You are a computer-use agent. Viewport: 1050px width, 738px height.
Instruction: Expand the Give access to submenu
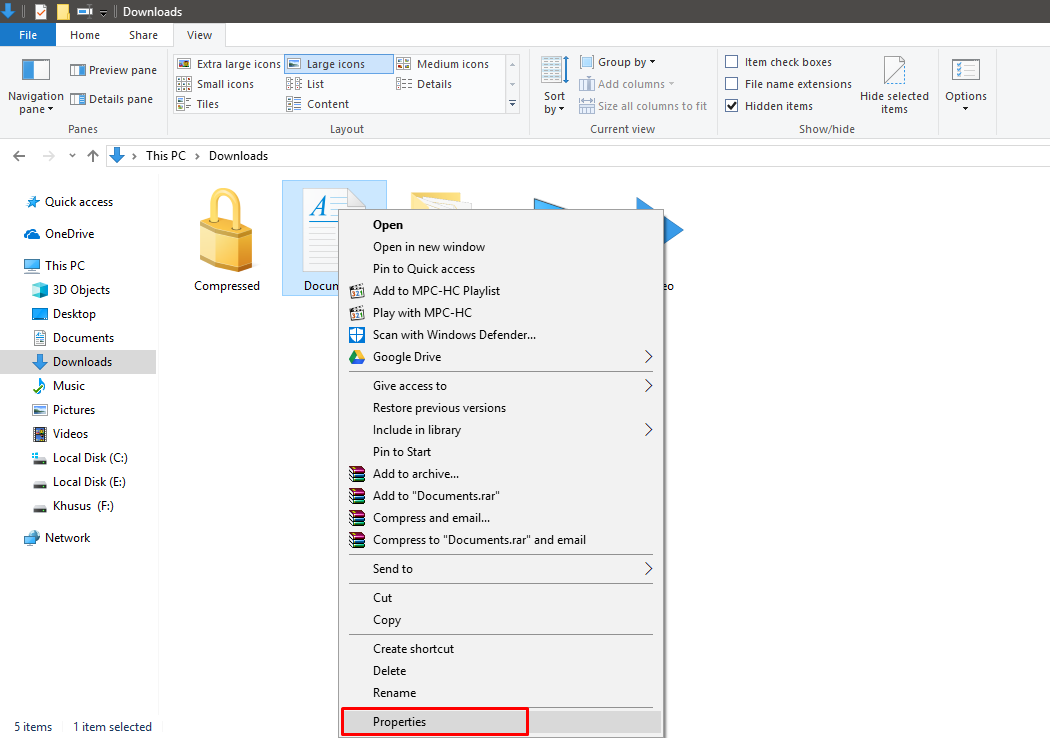coord(501,386)
